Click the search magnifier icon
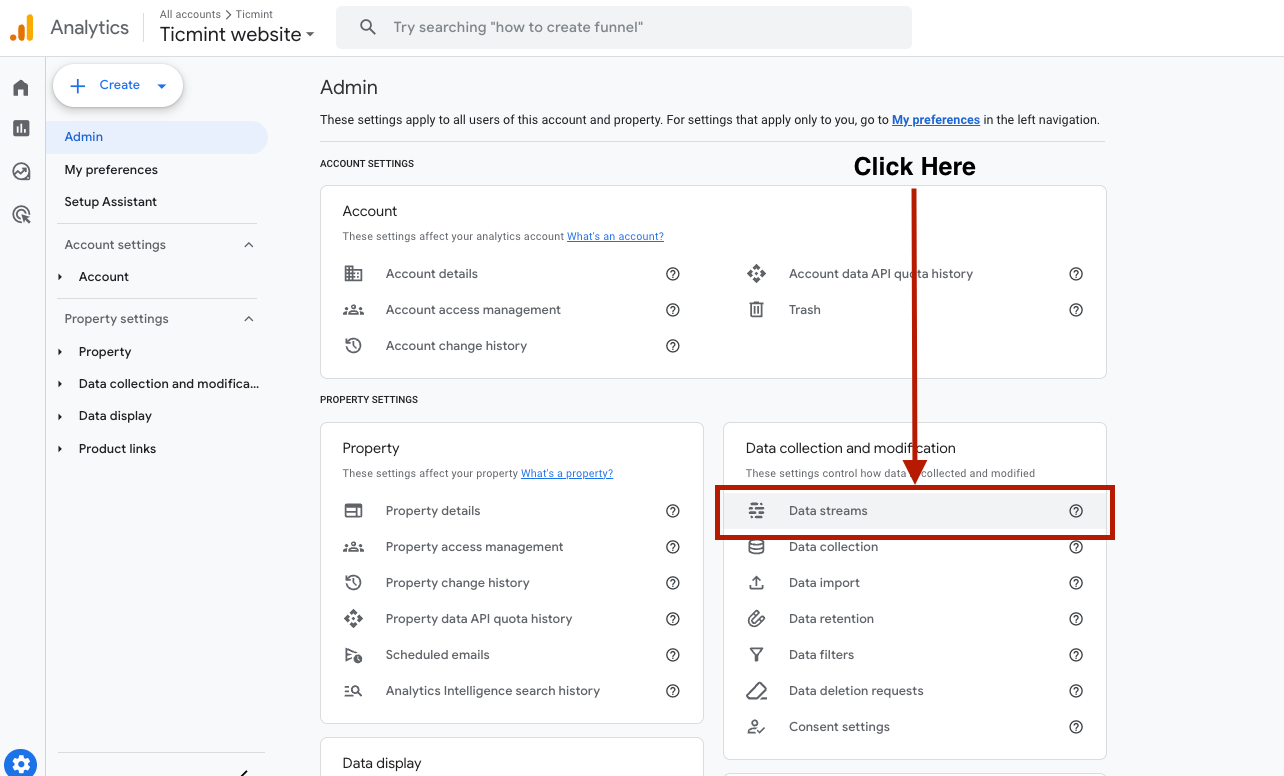This screenshot has width=1284, height=776. [368, 27]
